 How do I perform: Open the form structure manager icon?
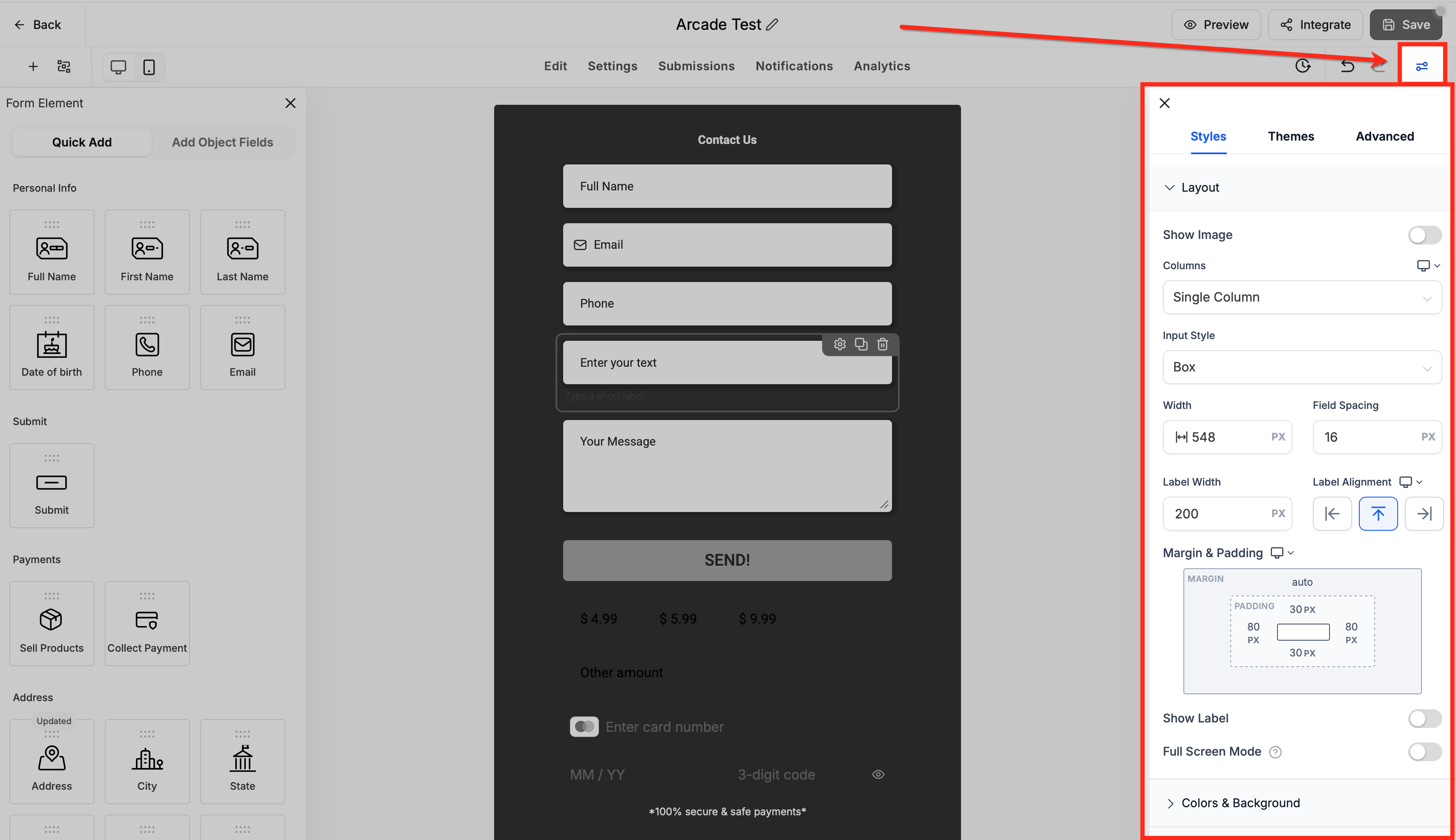pyautogui.click(x=64, y=67)
